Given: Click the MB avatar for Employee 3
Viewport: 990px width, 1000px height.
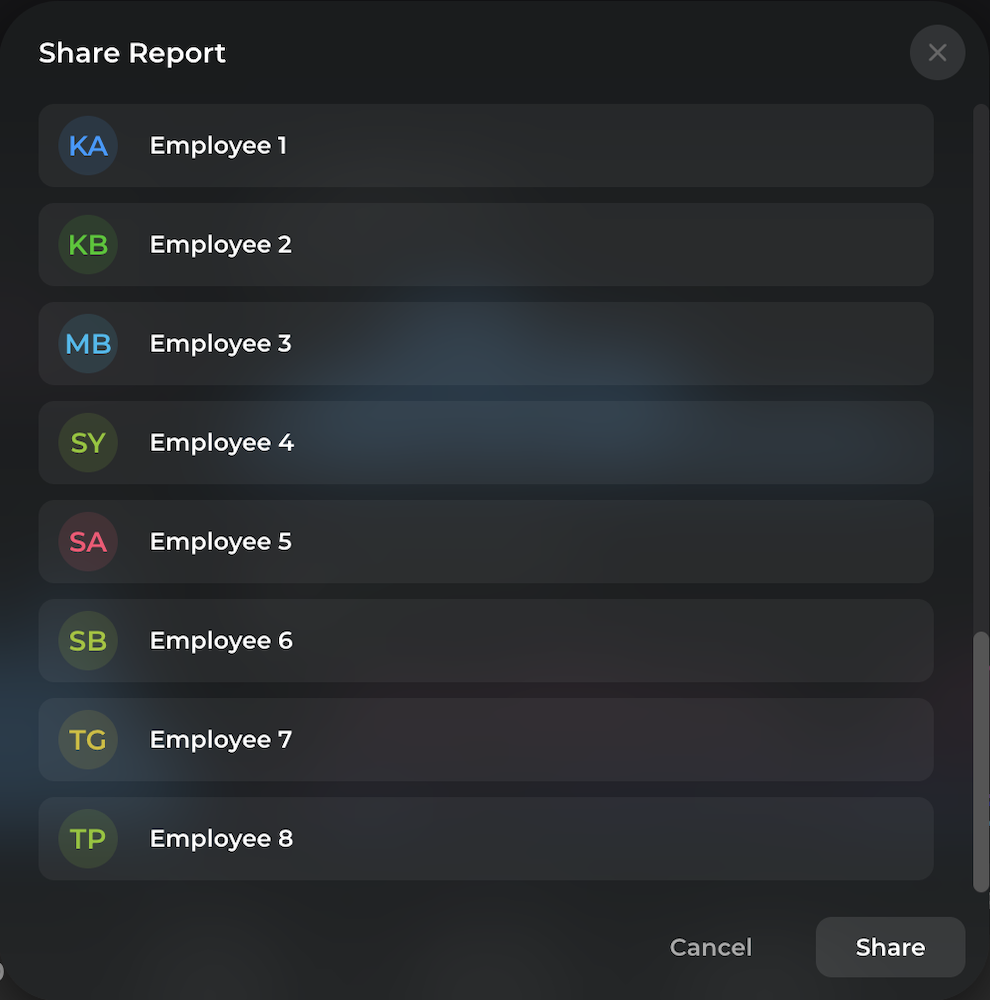Looking at the screenshot, I should [x=88, y=343].
